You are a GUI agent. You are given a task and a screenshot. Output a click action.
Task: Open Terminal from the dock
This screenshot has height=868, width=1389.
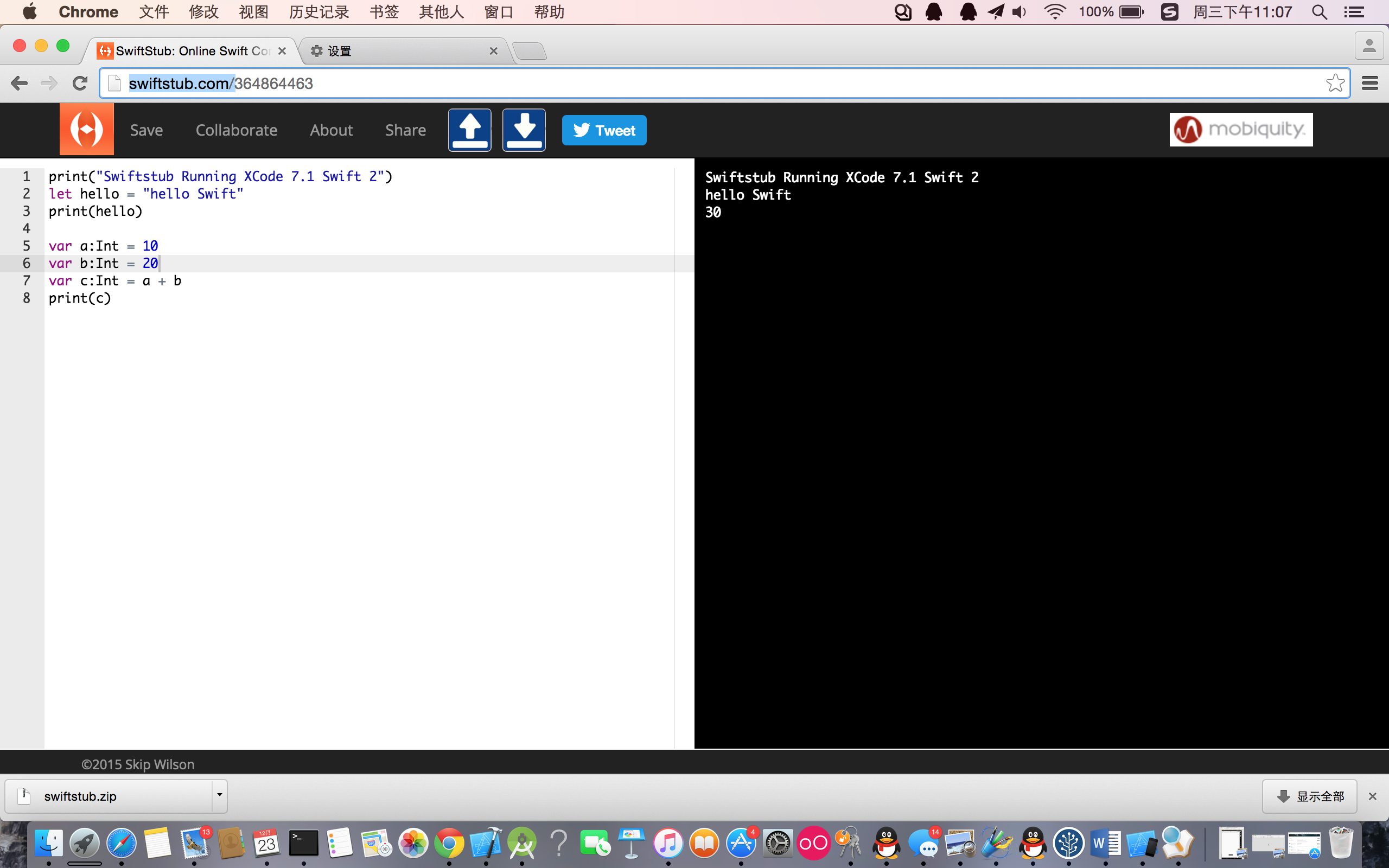[x=304, y=843]
